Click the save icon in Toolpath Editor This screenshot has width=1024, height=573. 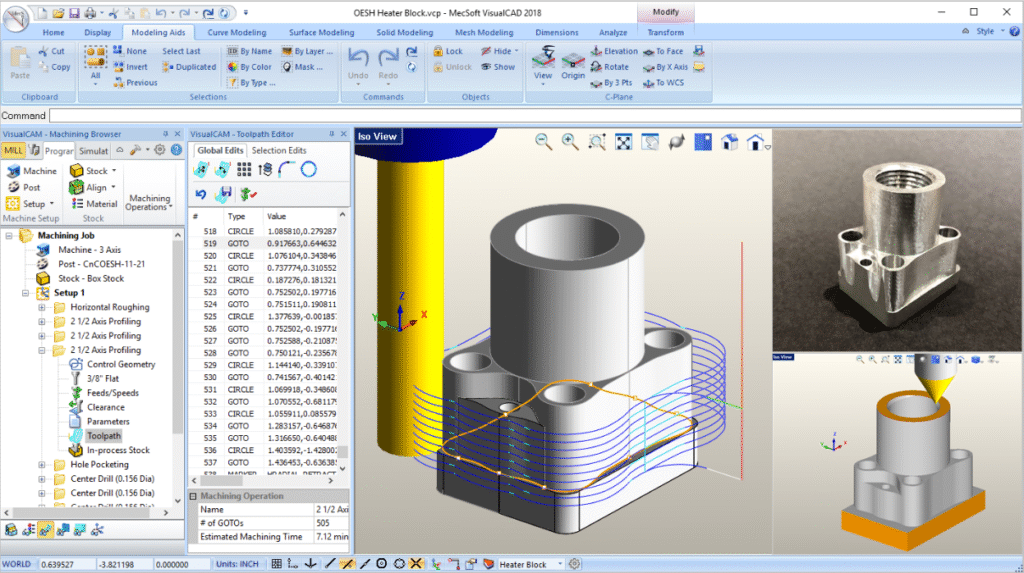point(224,194)
